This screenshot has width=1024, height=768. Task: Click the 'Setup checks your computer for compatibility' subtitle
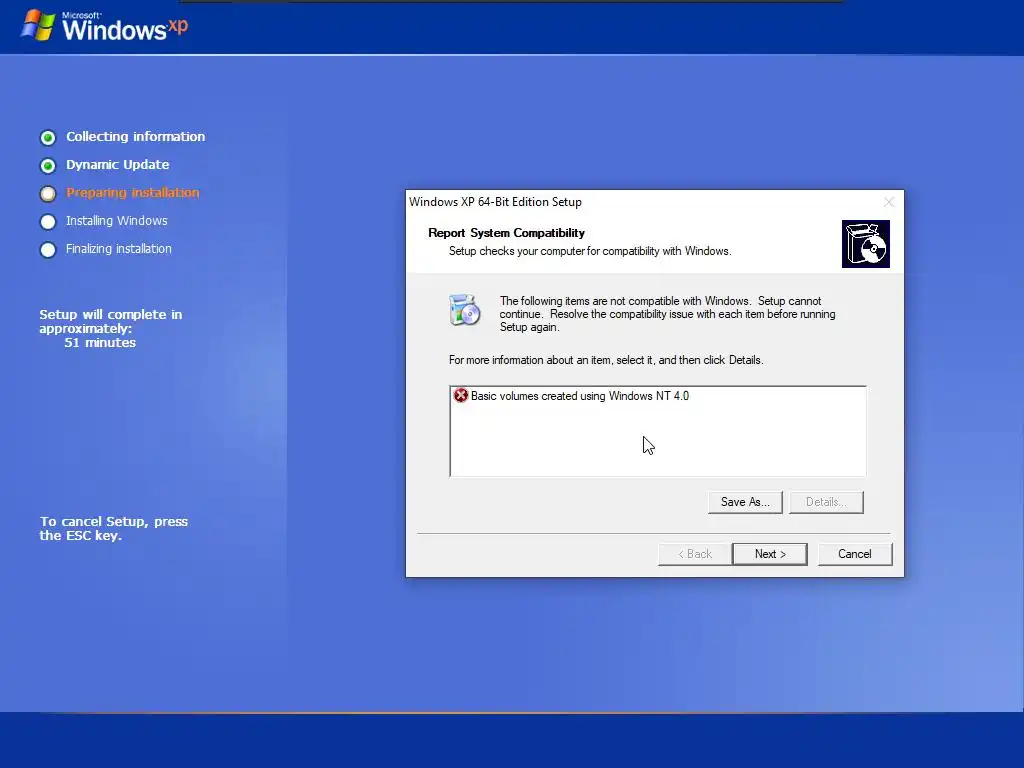point(590,251)
